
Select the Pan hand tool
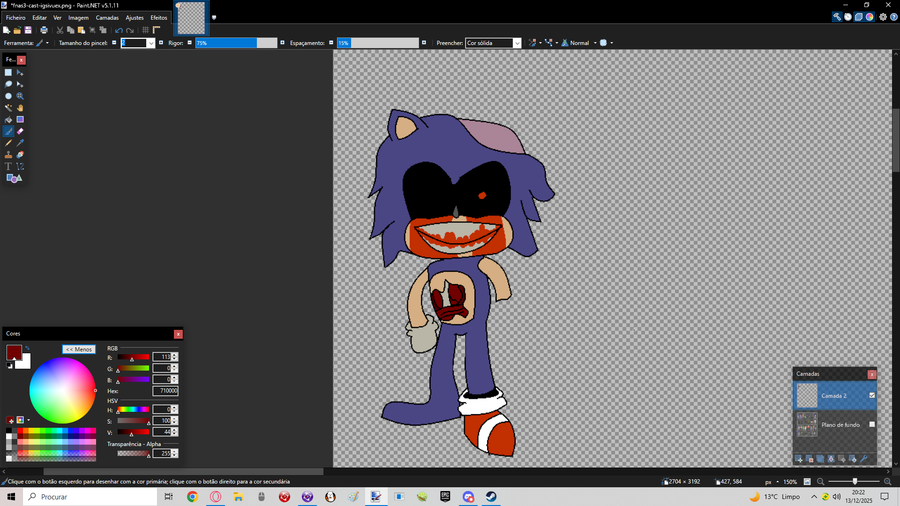[20, 108]
